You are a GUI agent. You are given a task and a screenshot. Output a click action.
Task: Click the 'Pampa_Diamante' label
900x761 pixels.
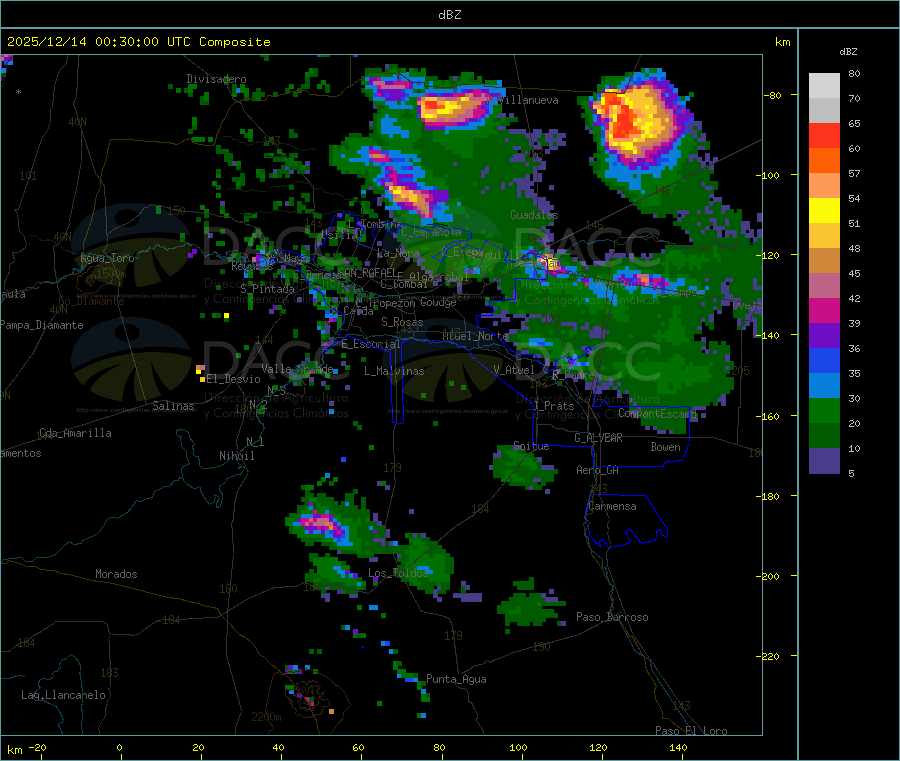[42, 325]
